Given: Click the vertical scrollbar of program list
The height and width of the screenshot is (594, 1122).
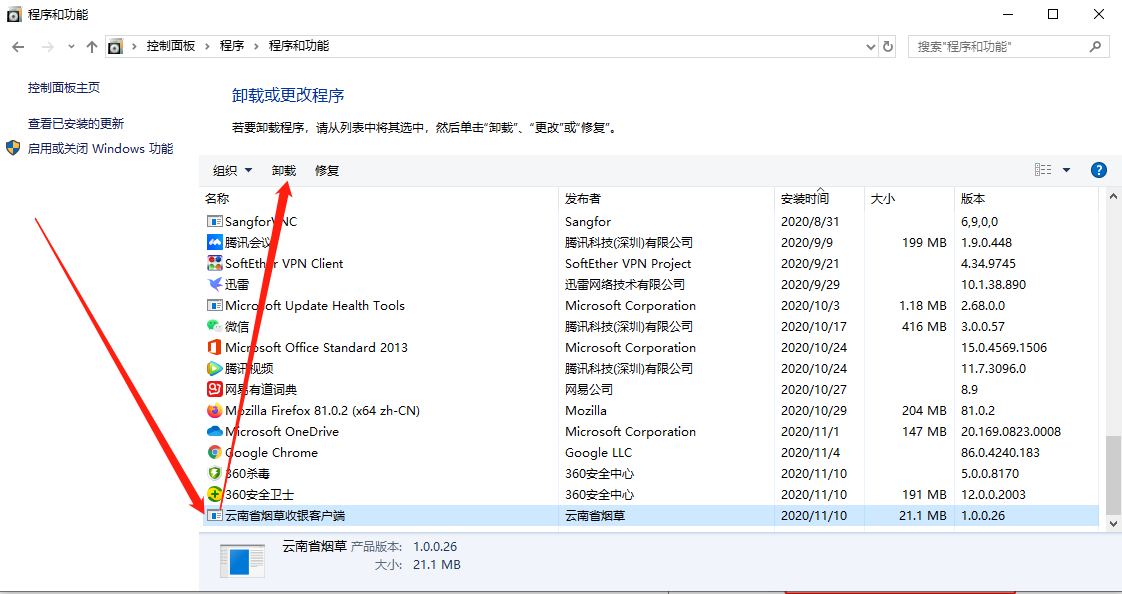Looking at the screenshot, I should 1113,475.
